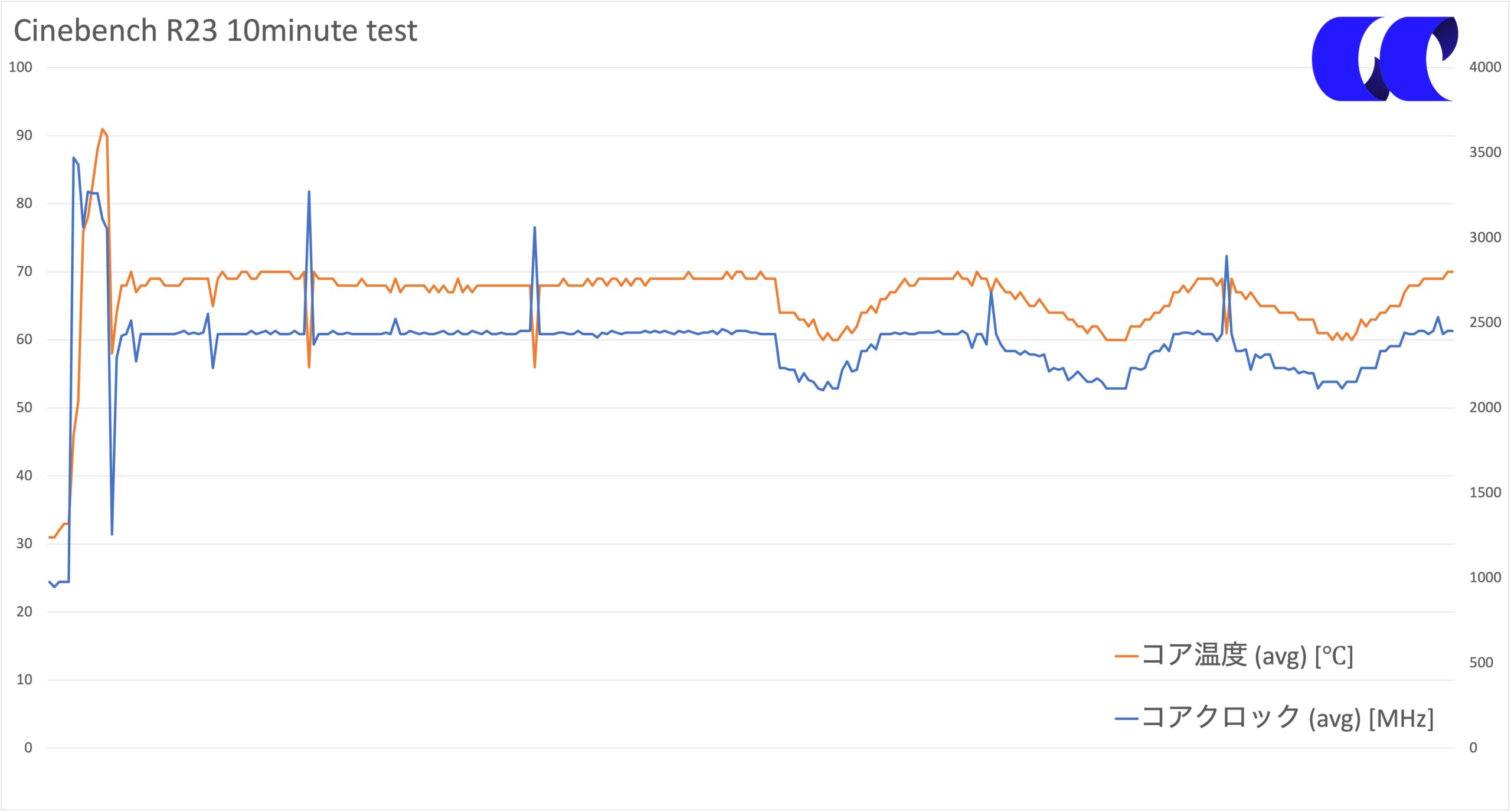Viewport: 1511px width, 812px height.
Task: Click the orange temperature peak near 90
Action: (102, 129)
